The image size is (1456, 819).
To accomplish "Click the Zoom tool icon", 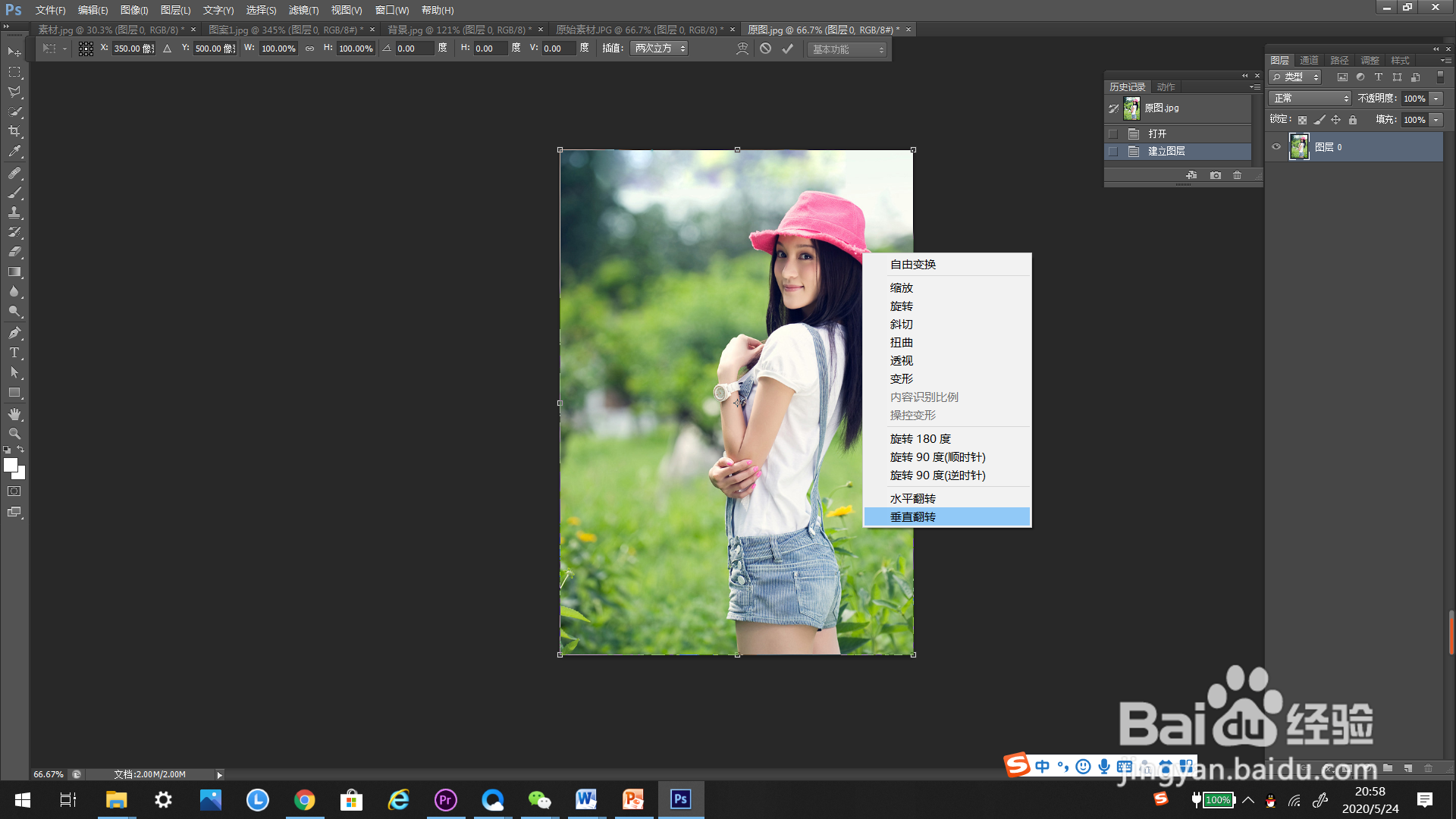I will 14,434.
